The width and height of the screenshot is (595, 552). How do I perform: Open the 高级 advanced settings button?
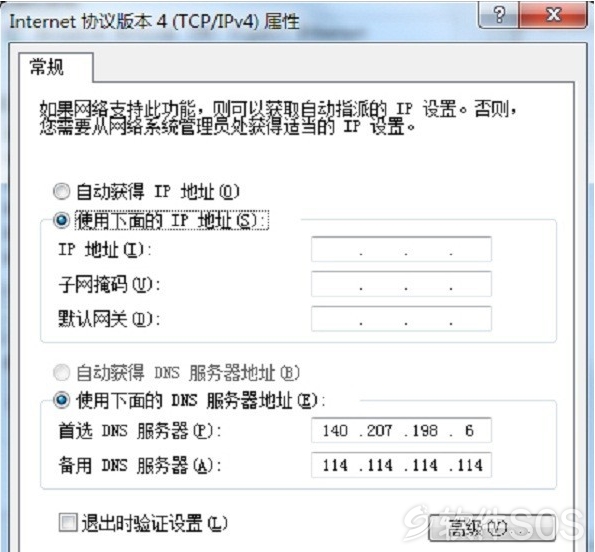click(492, 528)
